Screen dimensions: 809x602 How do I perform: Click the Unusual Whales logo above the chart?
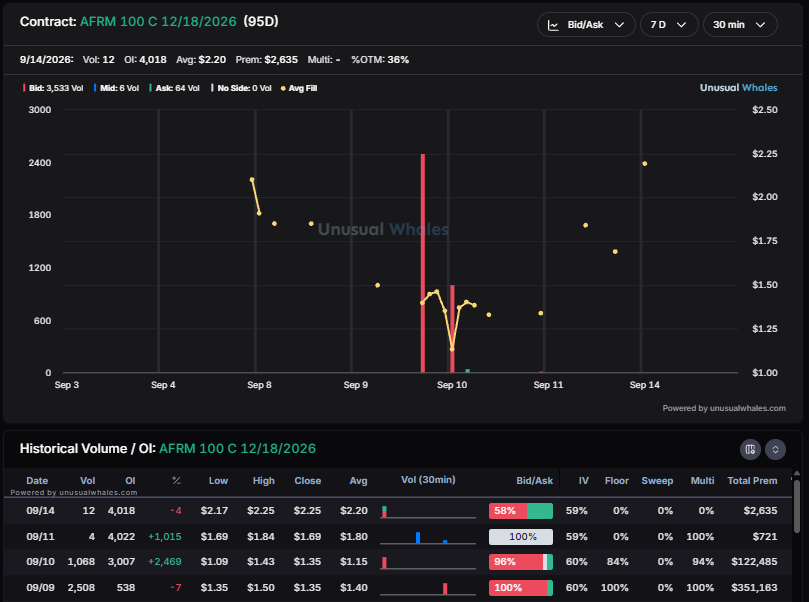738,88
